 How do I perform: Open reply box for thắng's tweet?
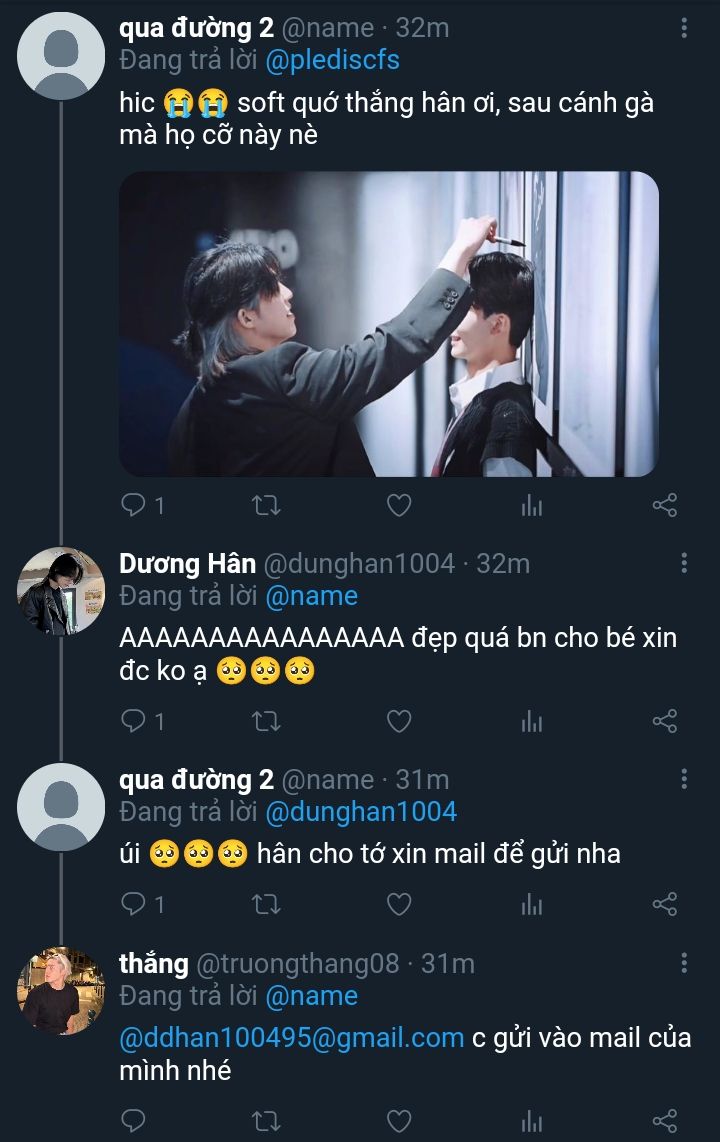(x=133, y=1121)
